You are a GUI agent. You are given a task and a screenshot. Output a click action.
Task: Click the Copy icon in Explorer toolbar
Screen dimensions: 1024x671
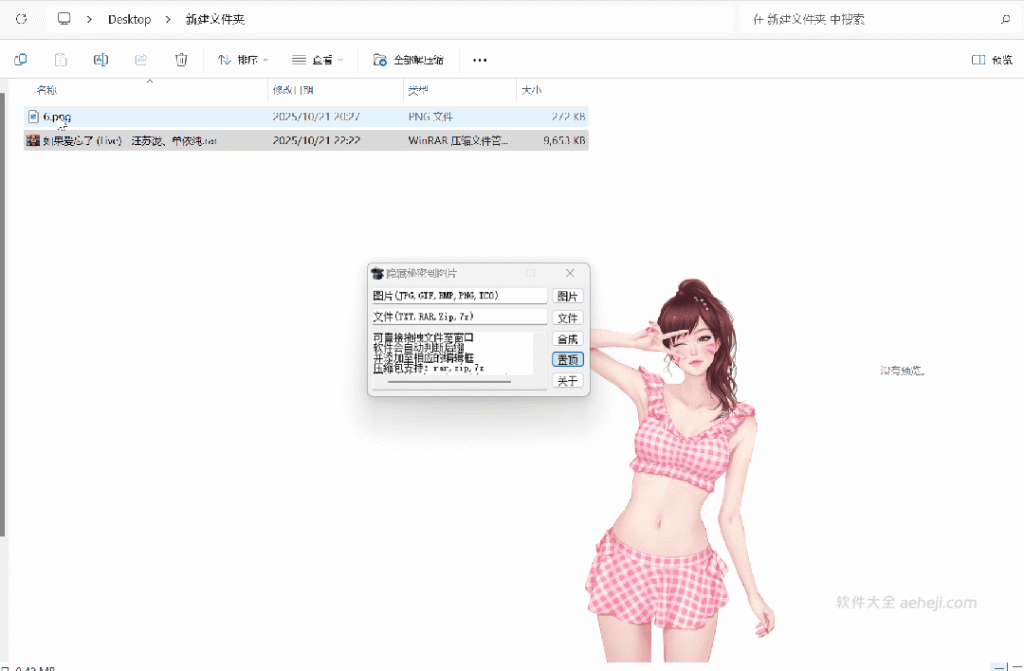pos(60,59)
